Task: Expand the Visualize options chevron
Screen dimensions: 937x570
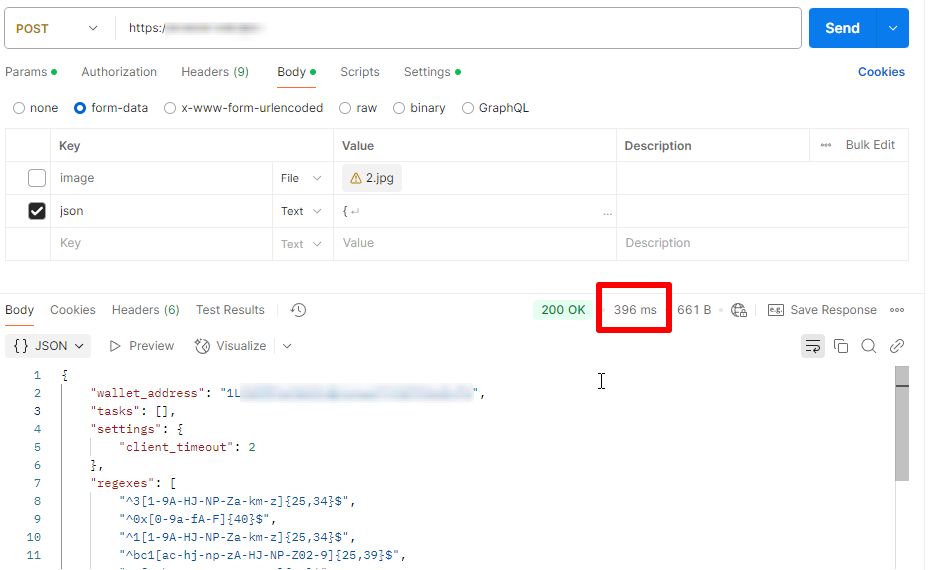Action: (x=287, y=346)
